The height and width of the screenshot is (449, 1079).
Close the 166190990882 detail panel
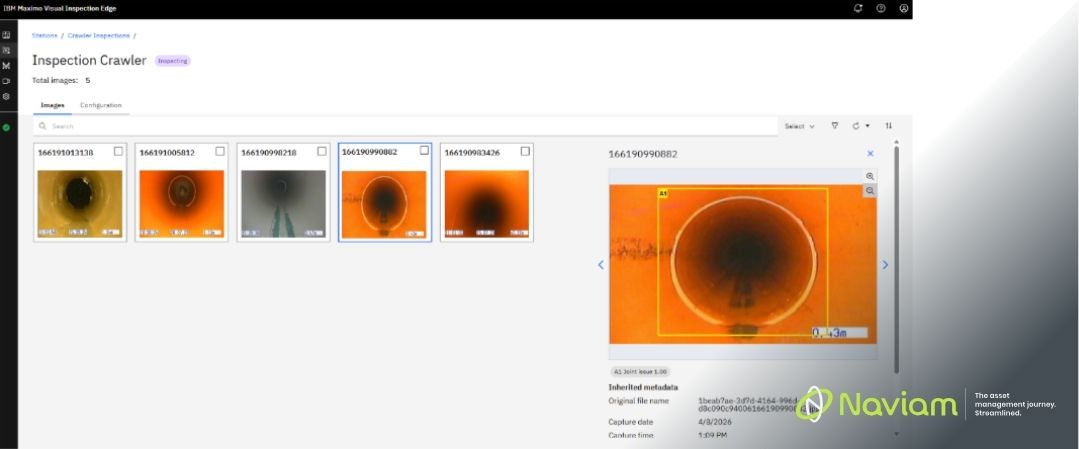(x=870, y=154)
